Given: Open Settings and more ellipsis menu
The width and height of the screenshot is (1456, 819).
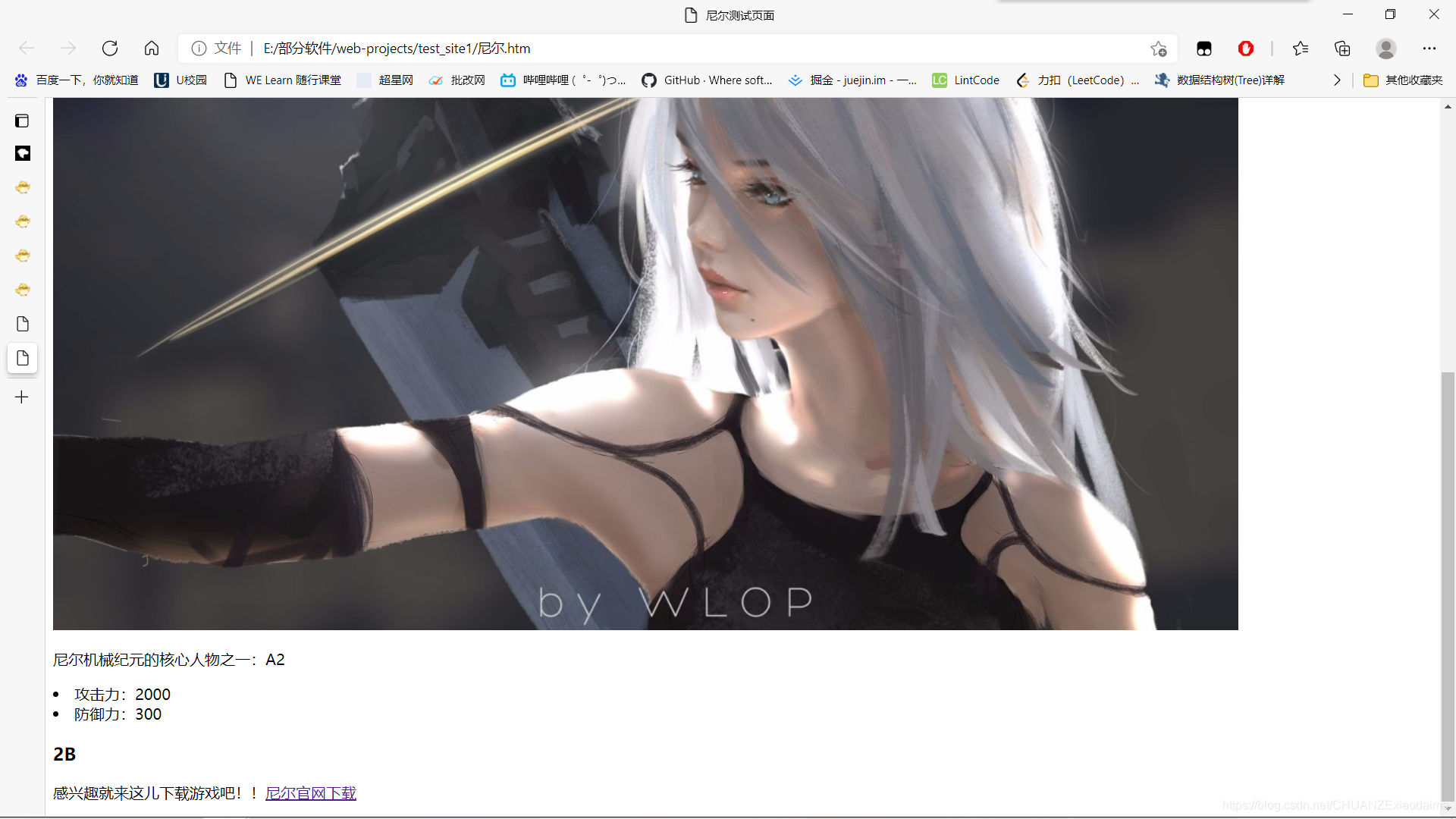Looking at the screenshot, I should [1429, 49].
